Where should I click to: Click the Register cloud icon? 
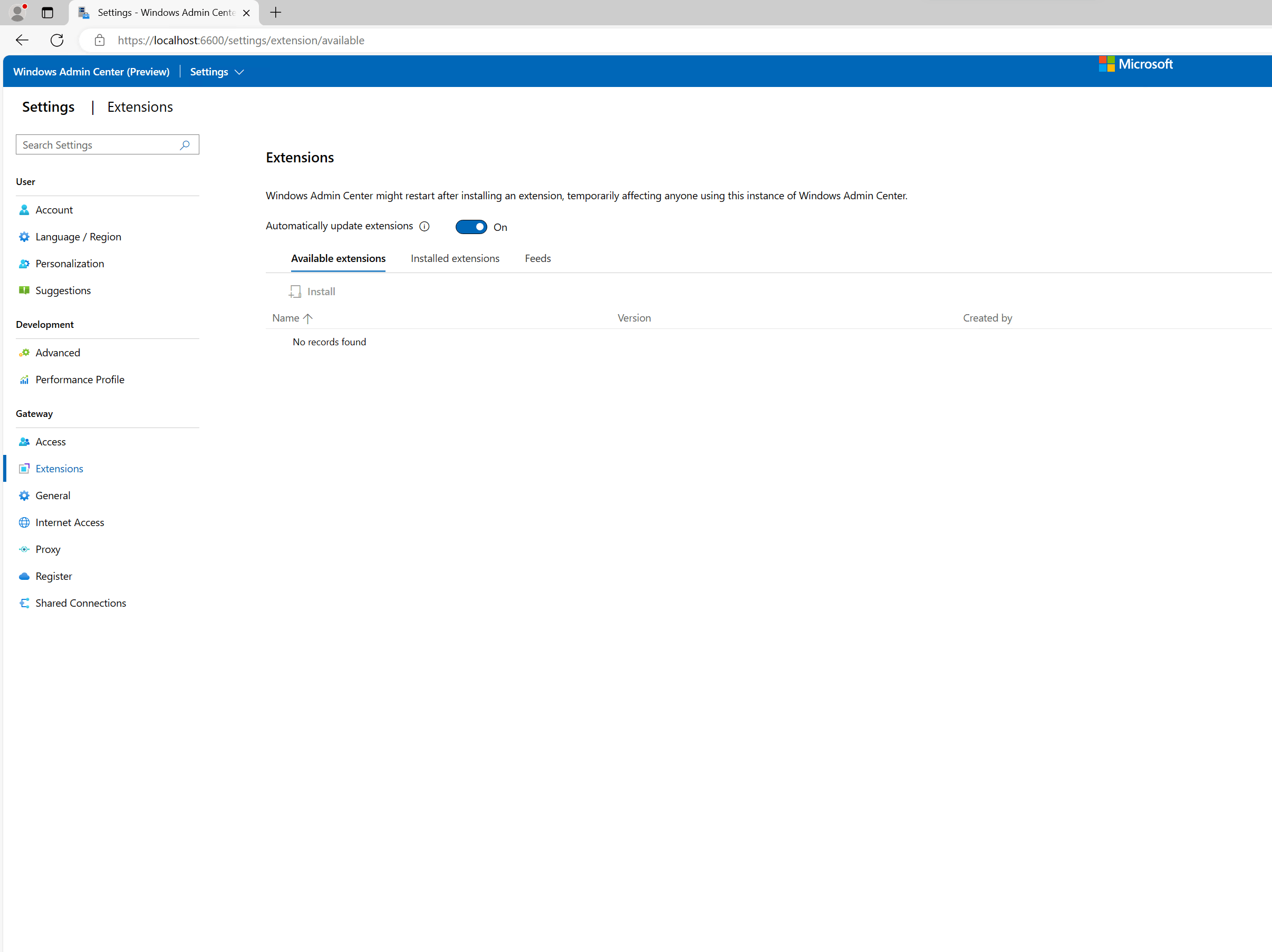(x=24, y=576)
